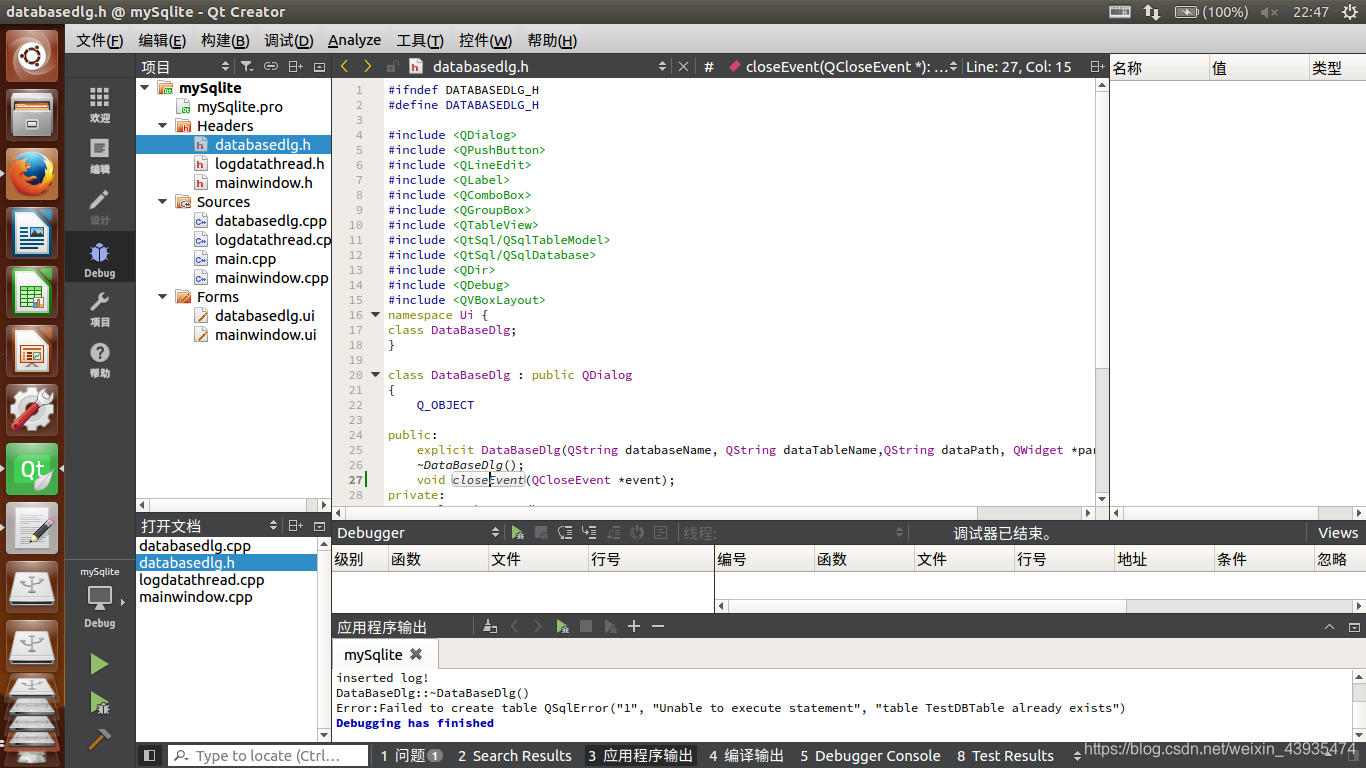Click the Line: 27, Col: 15 indicator
The image size is (1366, 768).
(1019, 66)
